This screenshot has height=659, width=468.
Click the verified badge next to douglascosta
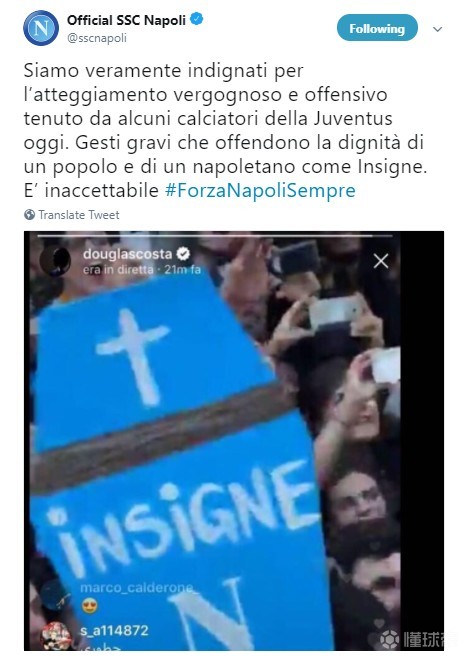tap(183, 254)
